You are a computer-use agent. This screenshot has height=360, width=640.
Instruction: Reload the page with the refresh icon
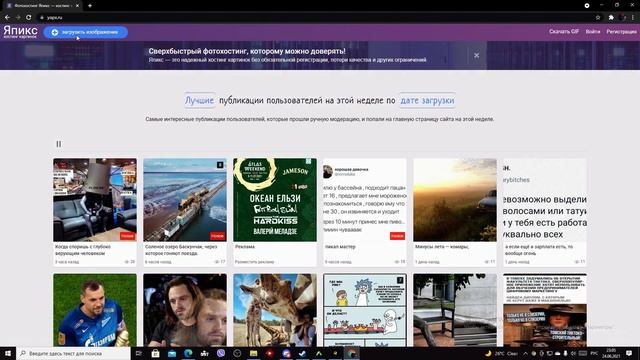(x=29, y=18)
